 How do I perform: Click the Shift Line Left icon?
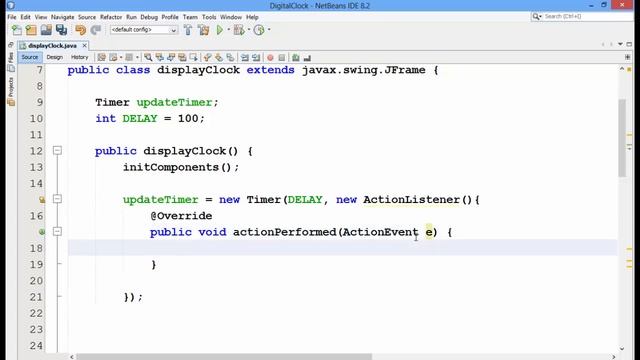pyautogui.click(x=245, y=58)
